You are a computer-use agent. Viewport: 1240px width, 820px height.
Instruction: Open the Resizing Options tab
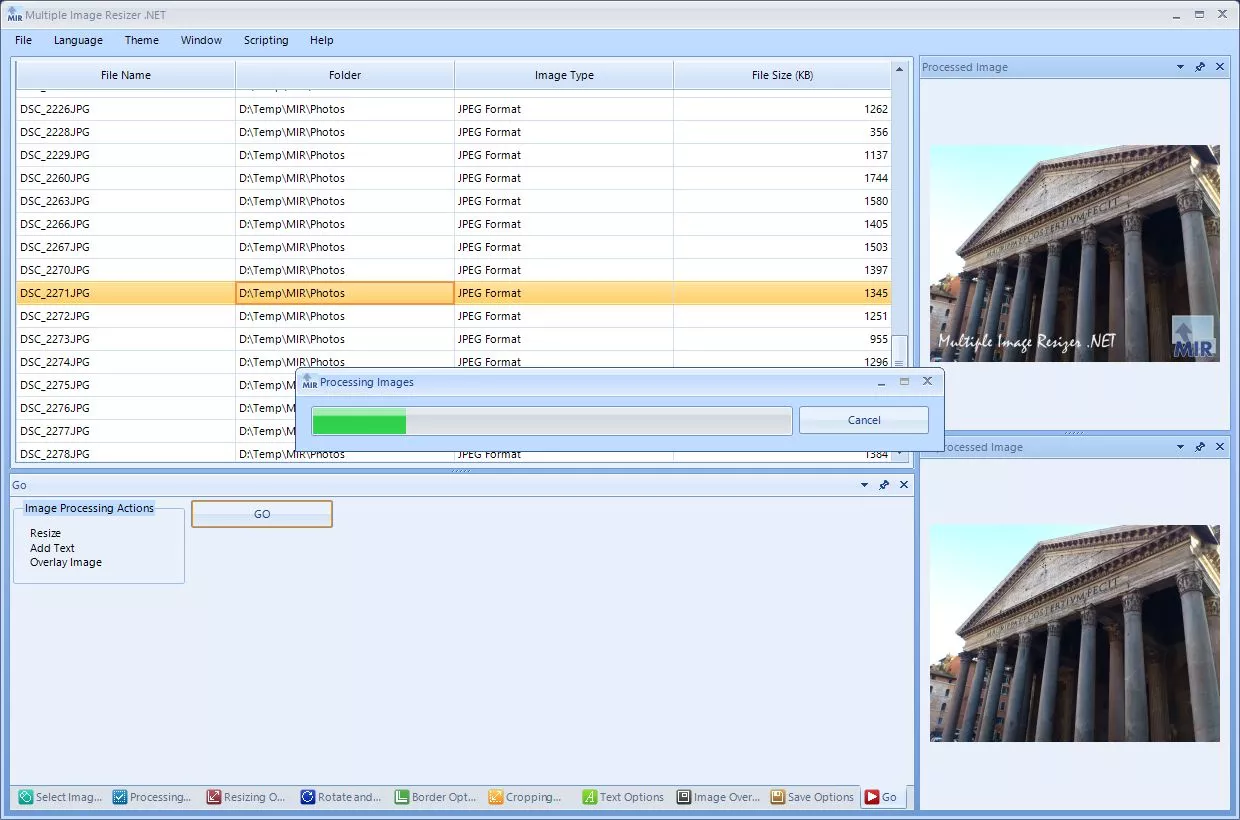pyautogui.click(x=247, y=797)
